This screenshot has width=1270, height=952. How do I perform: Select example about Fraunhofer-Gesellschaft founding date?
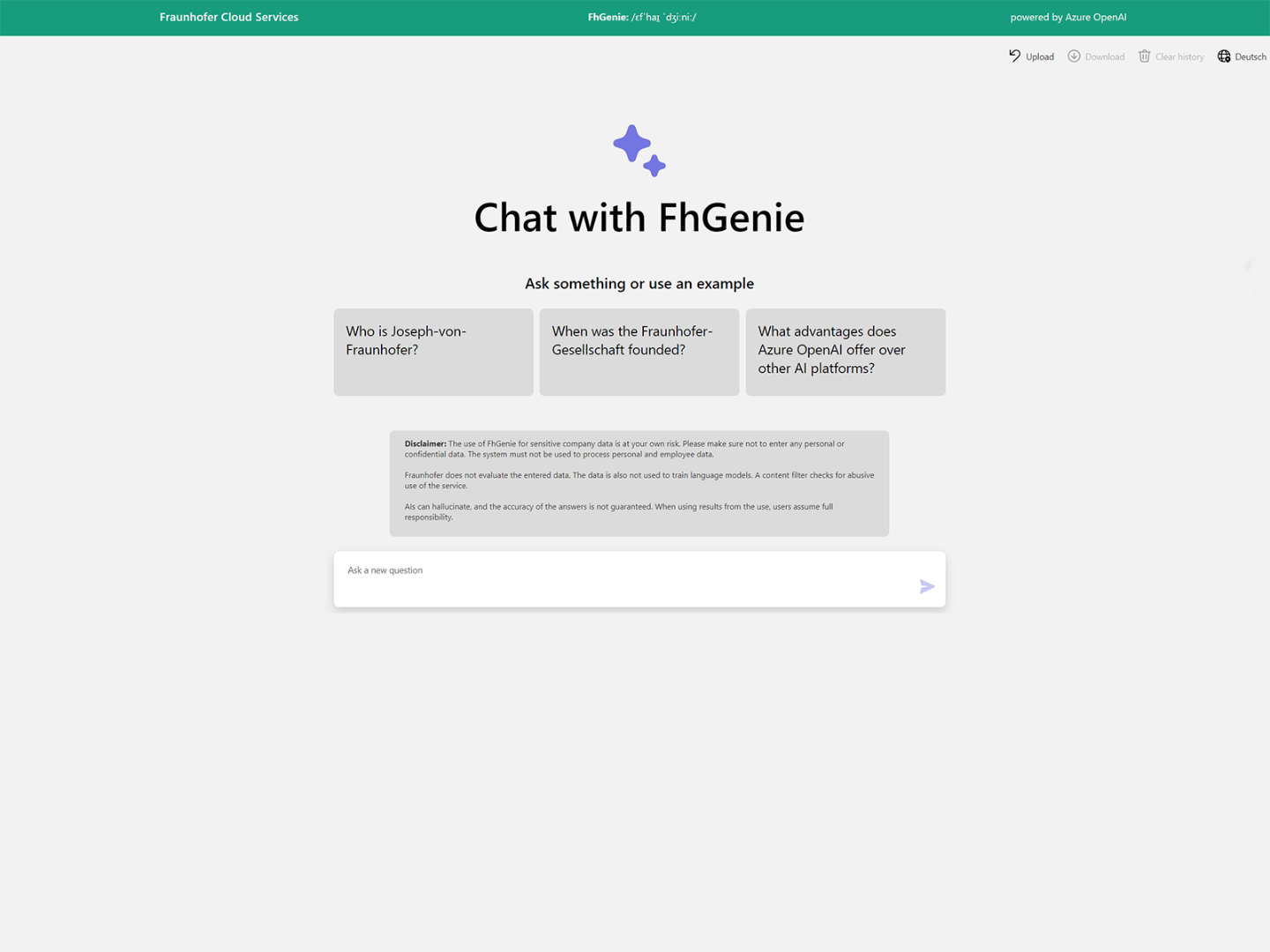[x=639, y=352]
